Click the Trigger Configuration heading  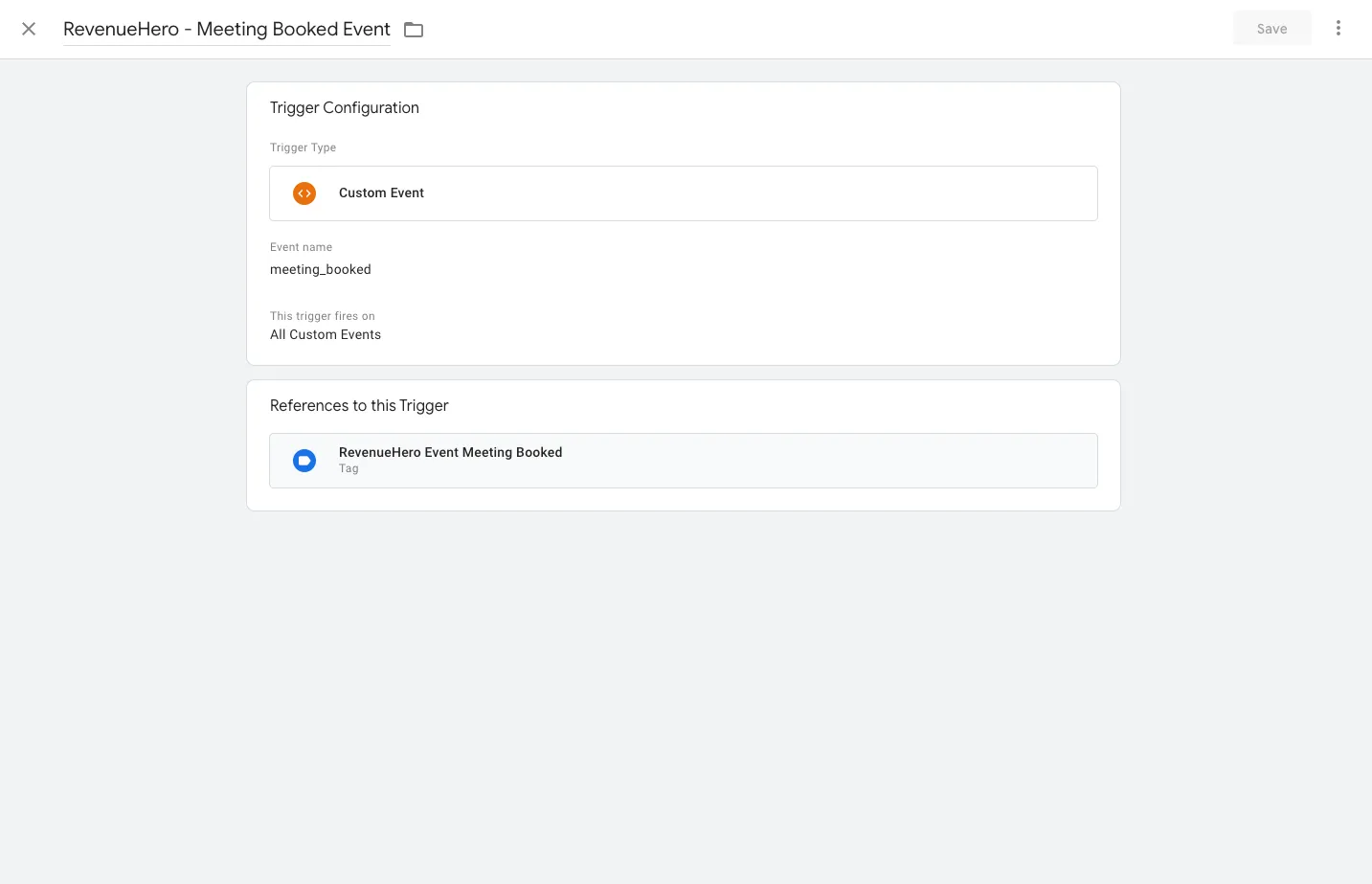point(345,108)
